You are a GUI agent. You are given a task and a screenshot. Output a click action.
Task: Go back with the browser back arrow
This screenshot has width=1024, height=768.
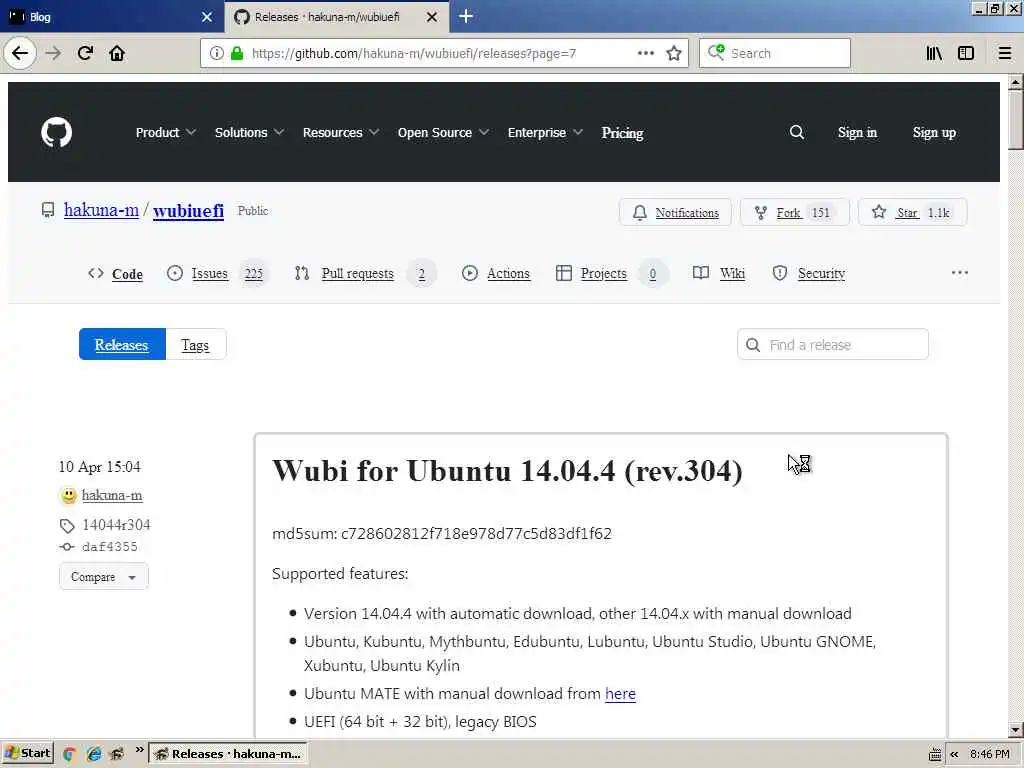pos(20,53)
